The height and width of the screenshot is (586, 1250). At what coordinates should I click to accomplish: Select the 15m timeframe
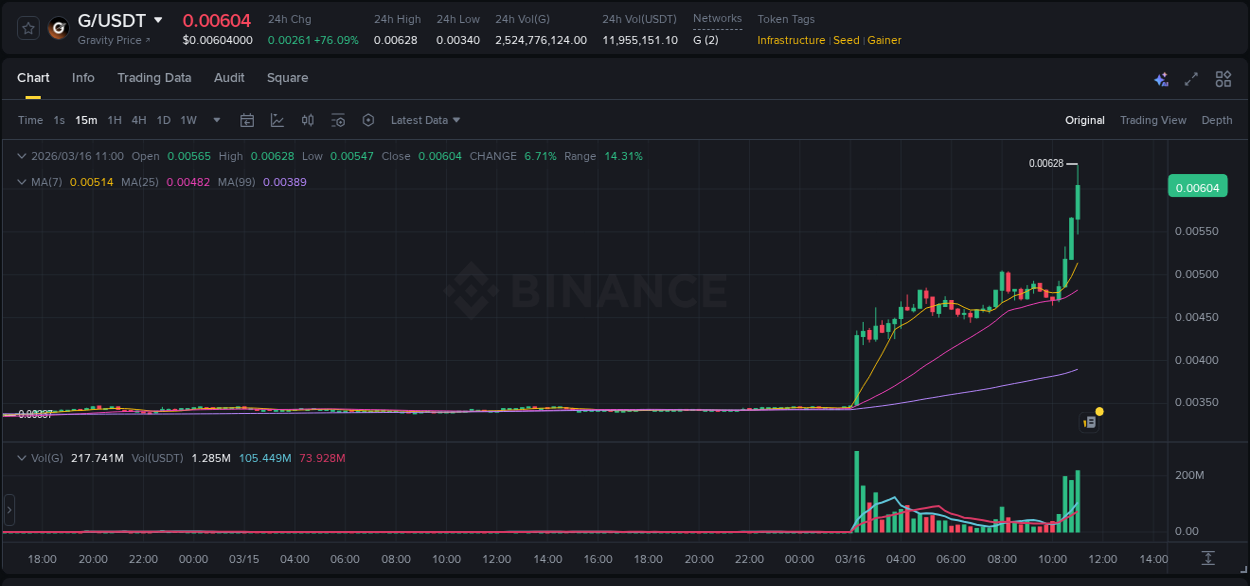point(86,119)
